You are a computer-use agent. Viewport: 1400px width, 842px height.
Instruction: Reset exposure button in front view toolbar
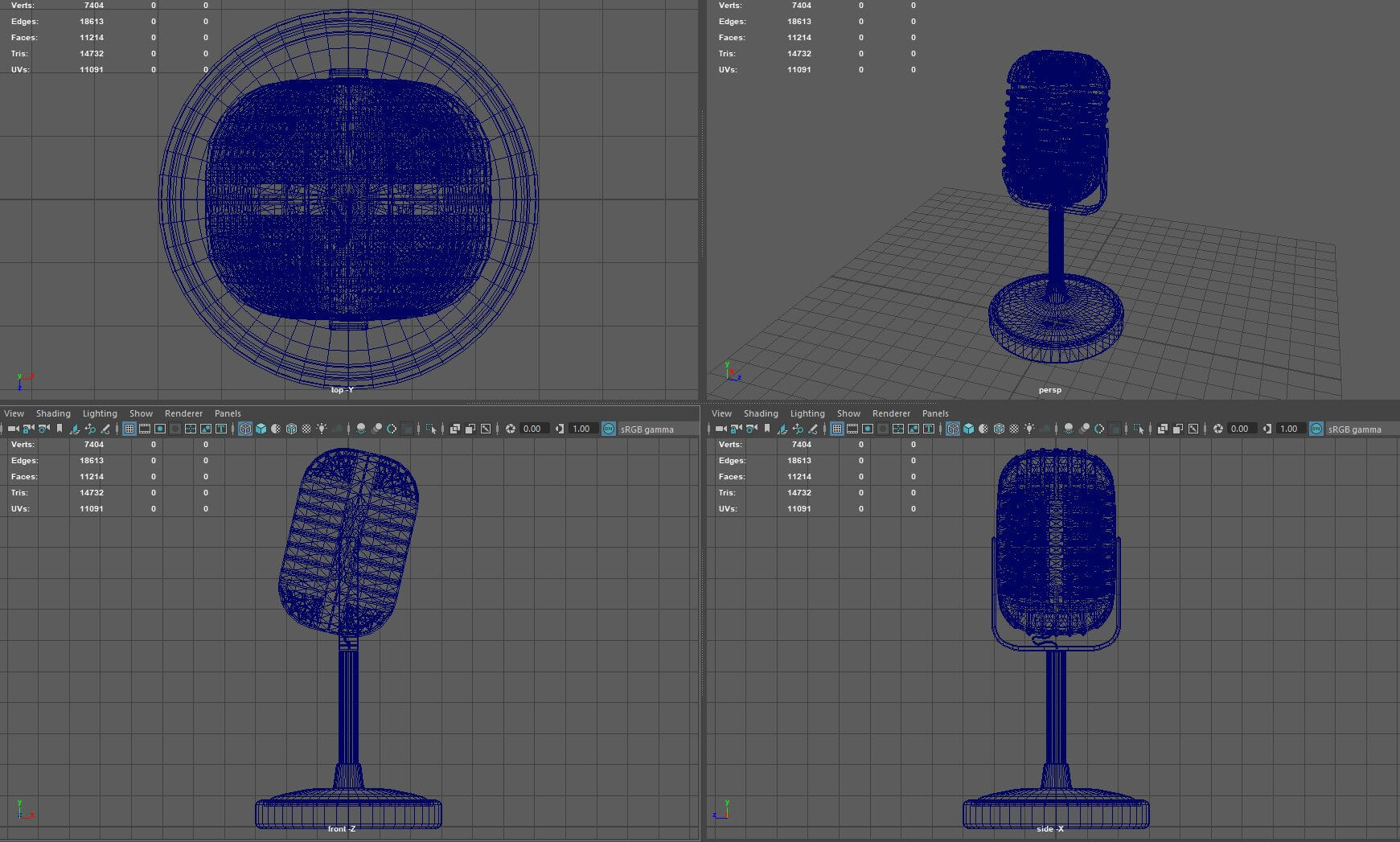coord(511,429)
